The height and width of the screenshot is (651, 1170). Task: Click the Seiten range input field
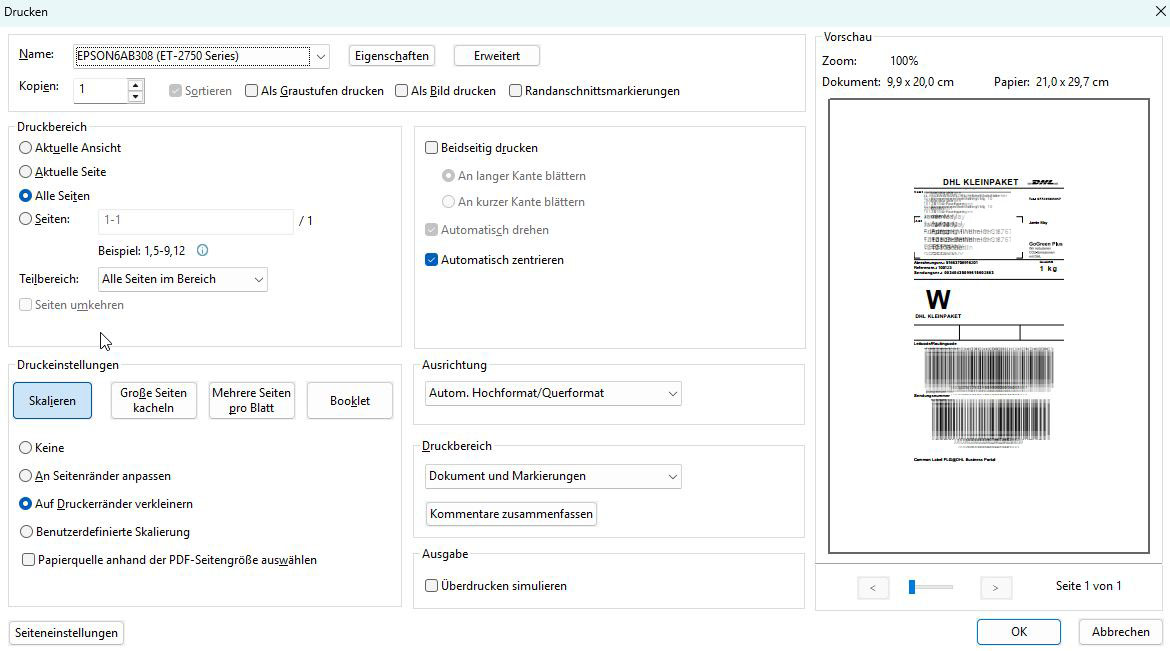coord(195,220)
